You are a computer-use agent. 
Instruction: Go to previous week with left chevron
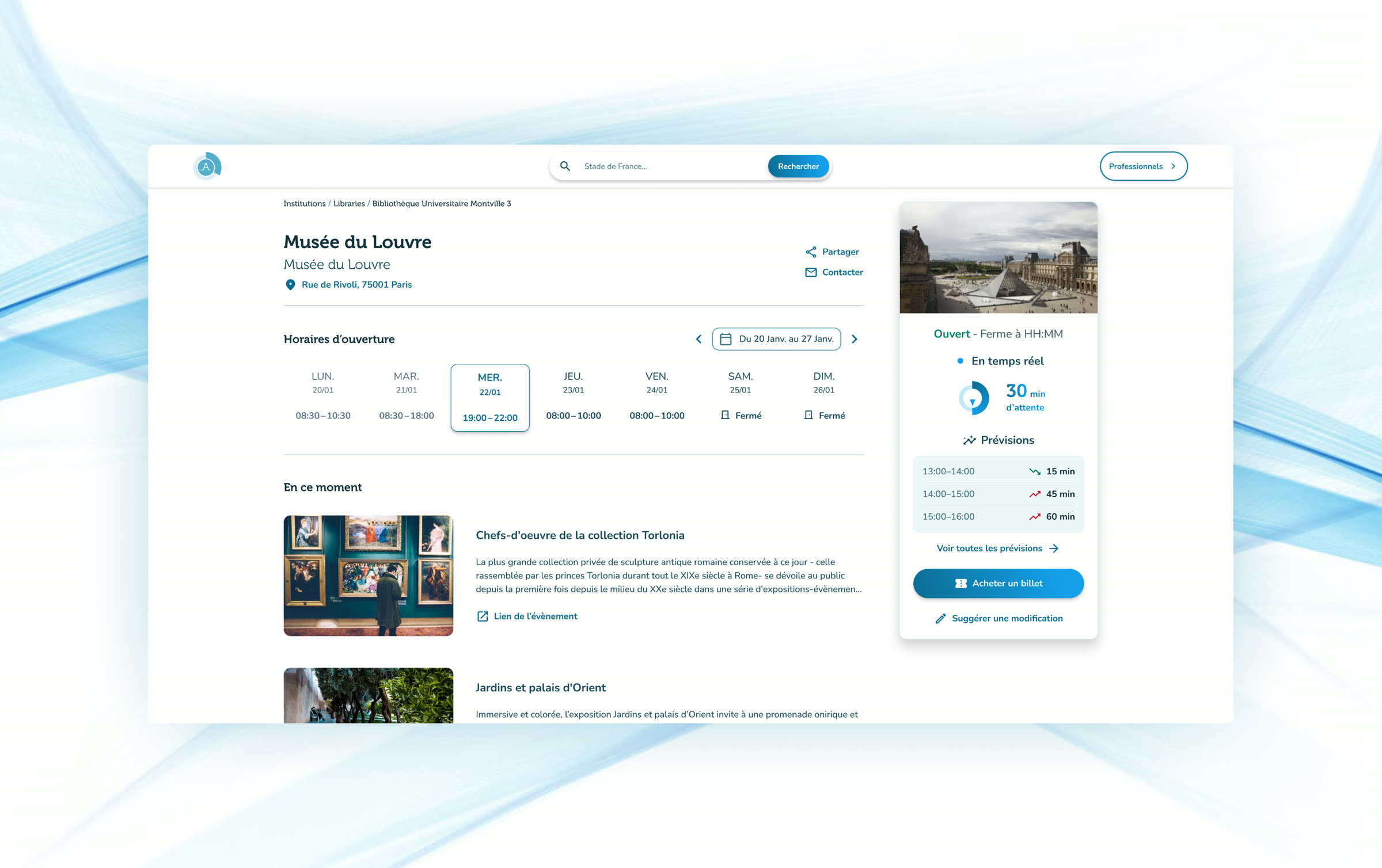(699, 339)
